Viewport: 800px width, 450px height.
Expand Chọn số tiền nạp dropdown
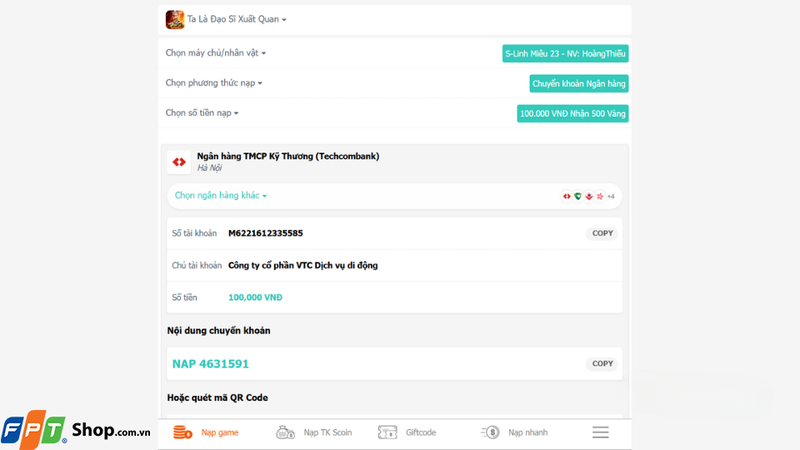pyautogui.click(x=202, y=113)
